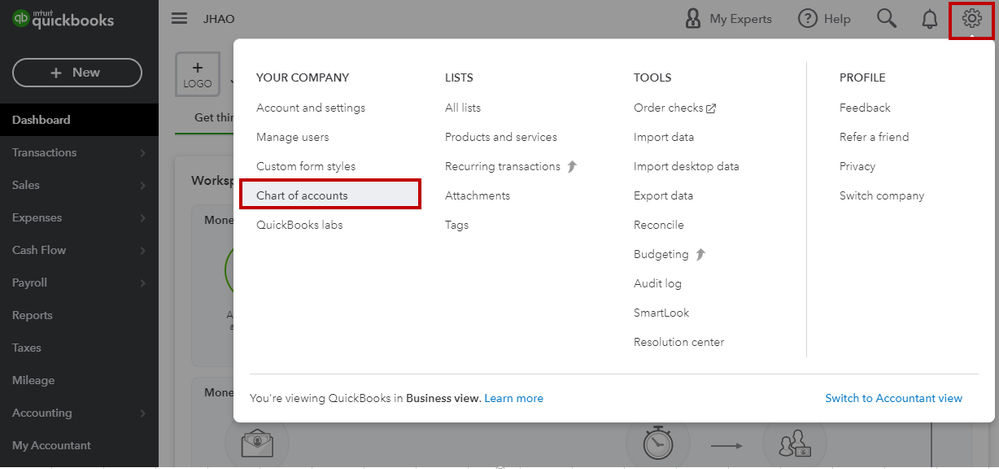Click the + New button
This screenshot has height=469, width=999.
click(77, 73)
